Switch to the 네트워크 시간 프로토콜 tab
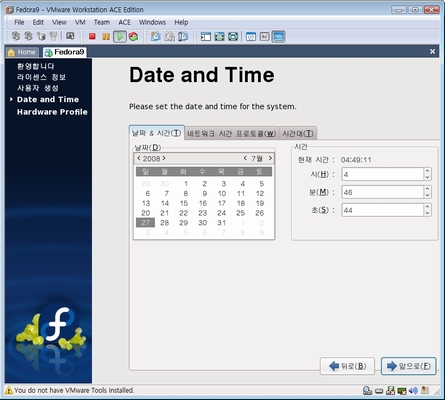Image resolution: width=445 pixels, height=400 pixels. [x=232, y=134]
